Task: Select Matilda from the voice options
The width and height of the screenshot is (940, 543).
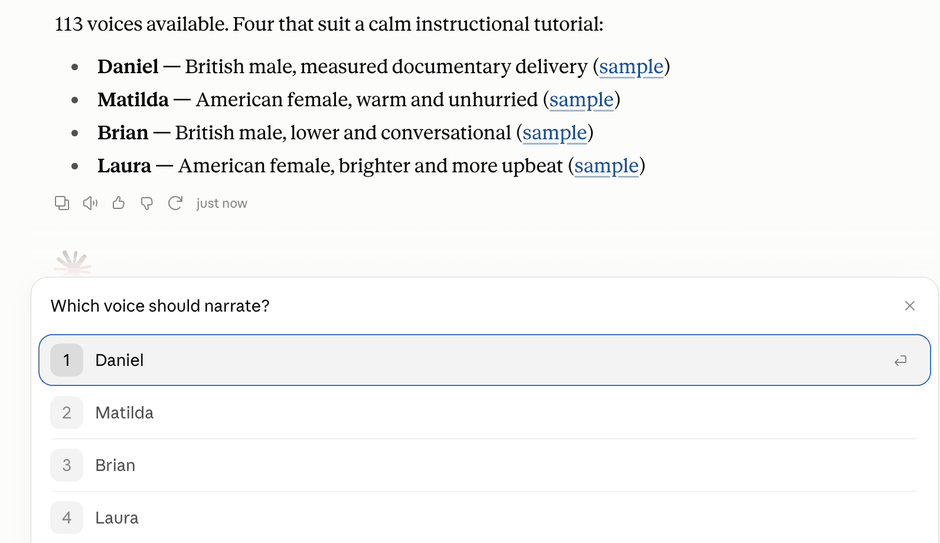Action: click(x=484, y=413)
